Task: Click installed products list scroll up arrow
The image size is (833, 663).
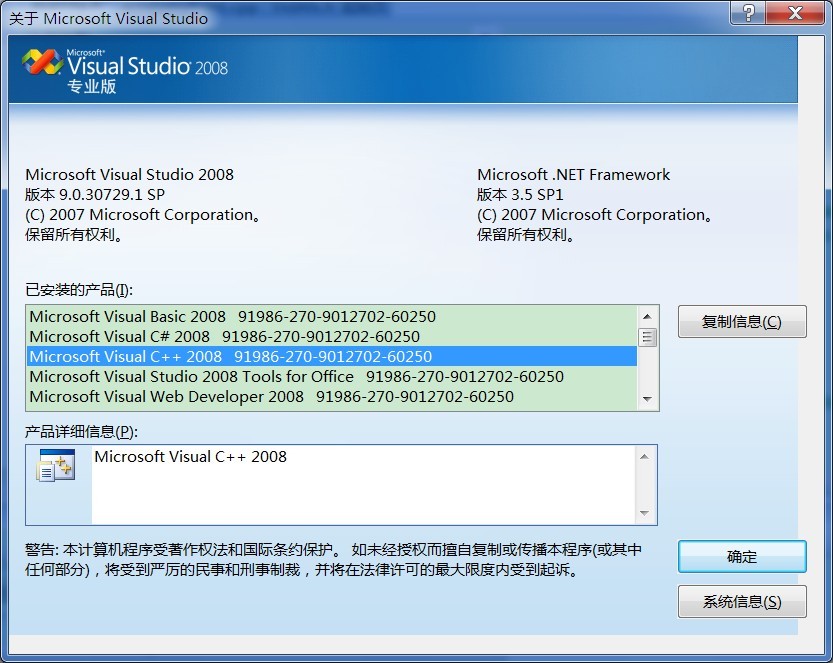Action: pos(647,317)
